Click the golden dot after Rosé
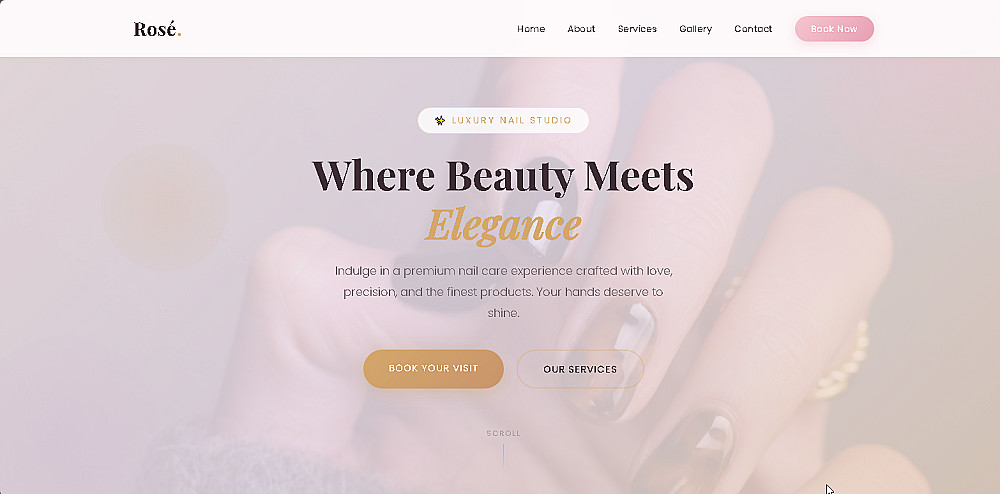1000x494 pixels. (x=179, y=34)
